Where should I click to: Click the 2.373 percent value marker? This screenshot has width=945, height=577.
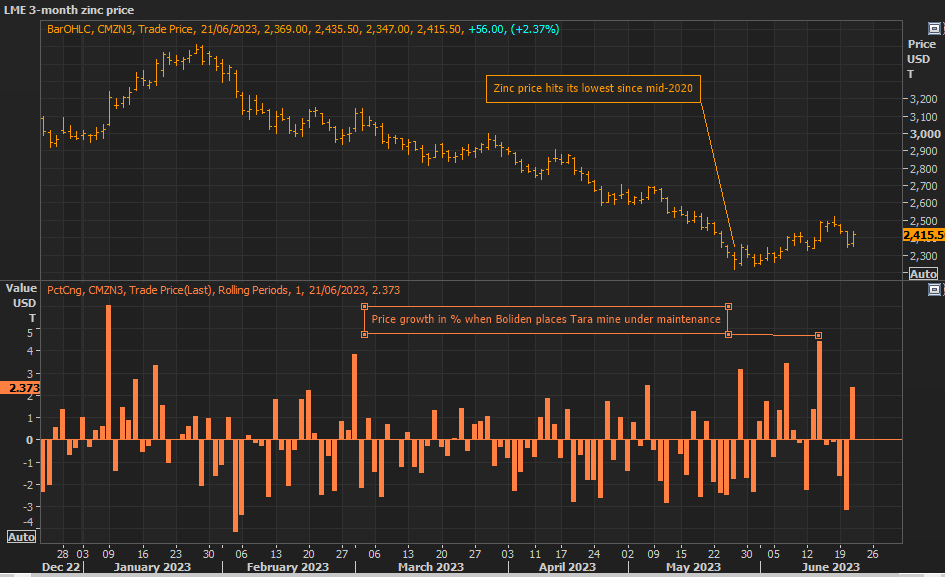pos(22,388)
